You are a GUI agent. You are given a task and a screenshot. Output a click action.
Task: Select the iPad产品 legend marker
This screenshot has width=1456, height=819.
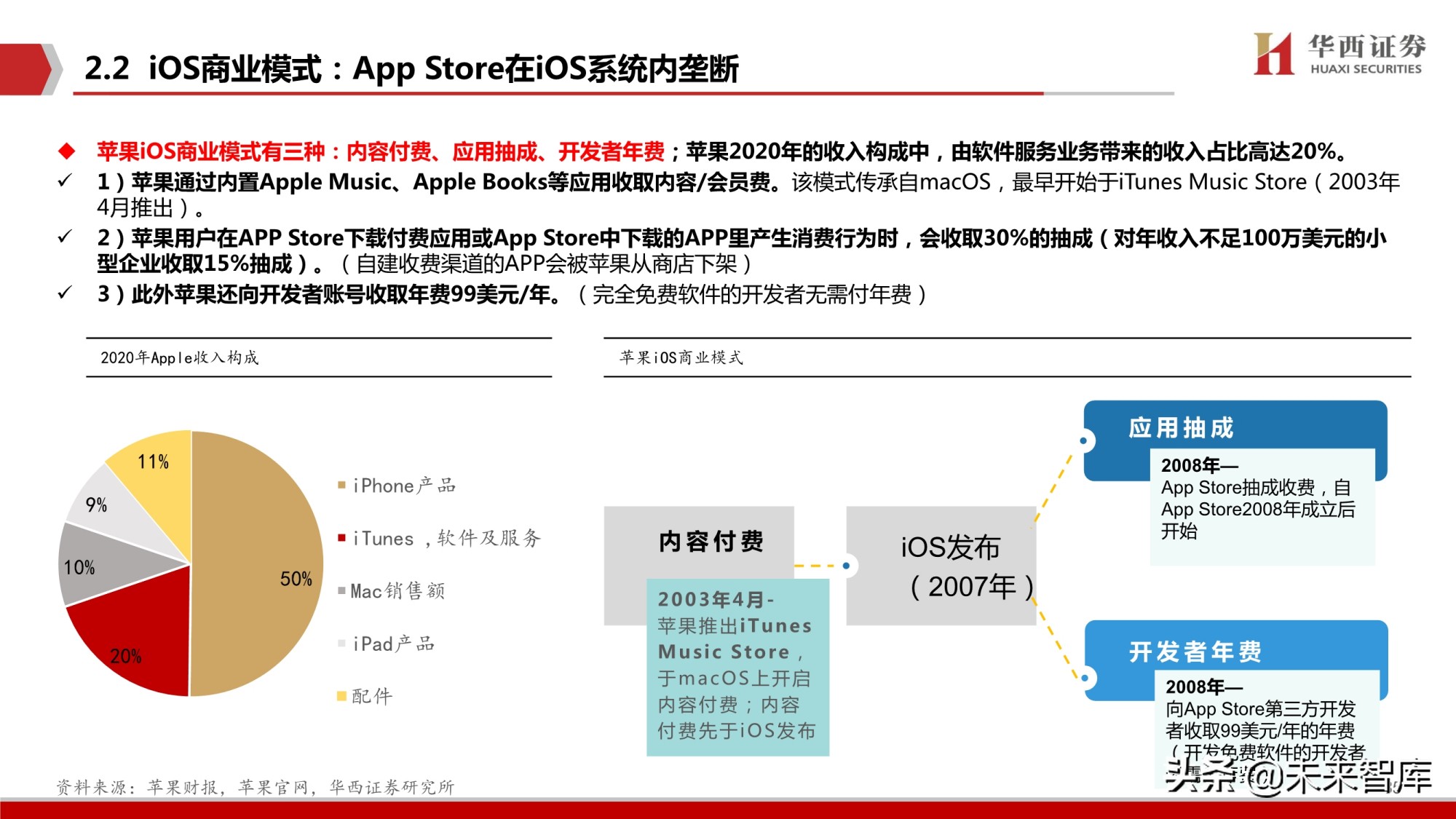[x=341, y=644]
